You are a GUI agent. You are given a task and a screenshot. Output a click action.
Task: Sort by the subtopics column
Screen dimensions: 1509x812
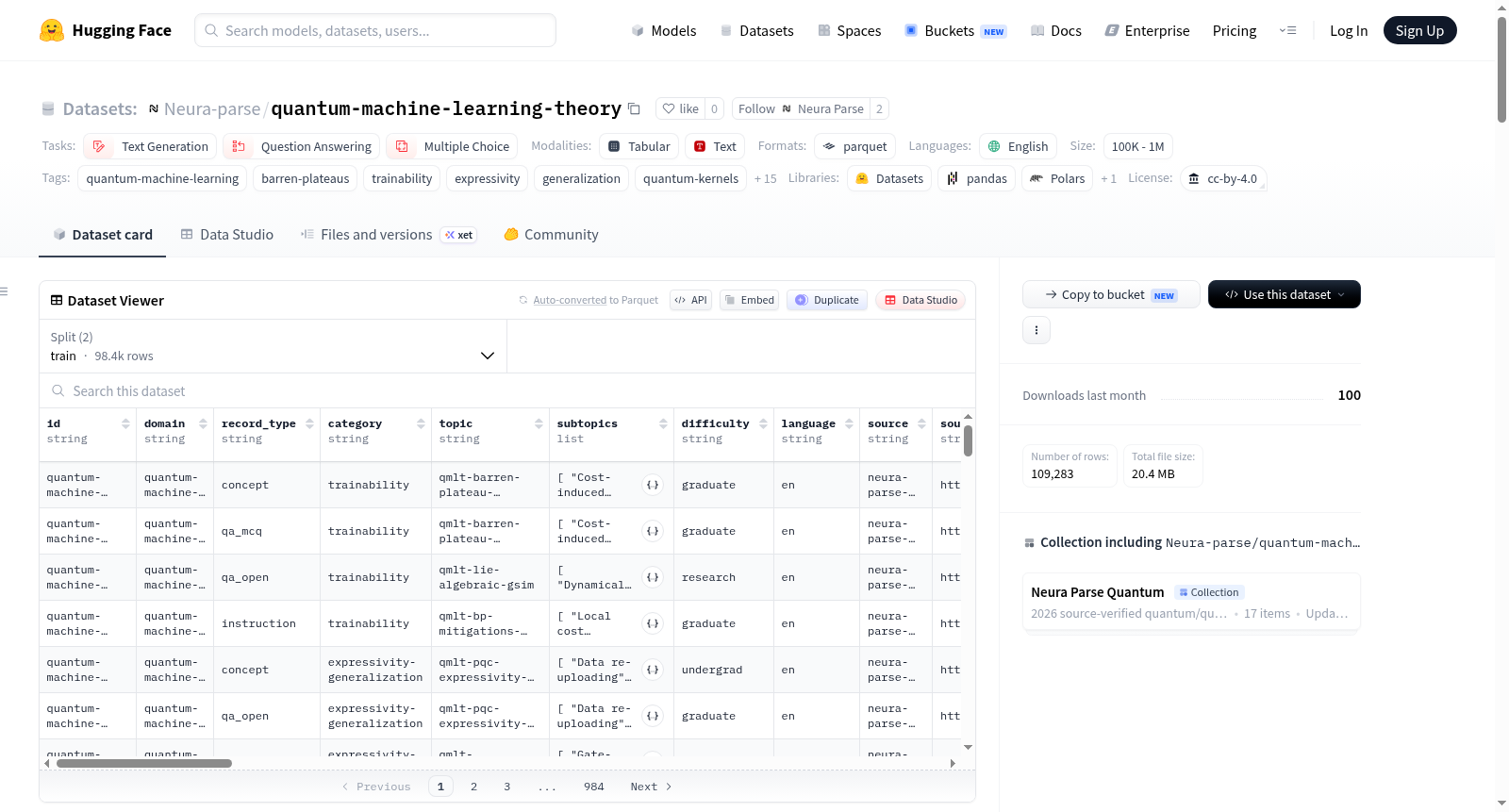click(663, 424)
